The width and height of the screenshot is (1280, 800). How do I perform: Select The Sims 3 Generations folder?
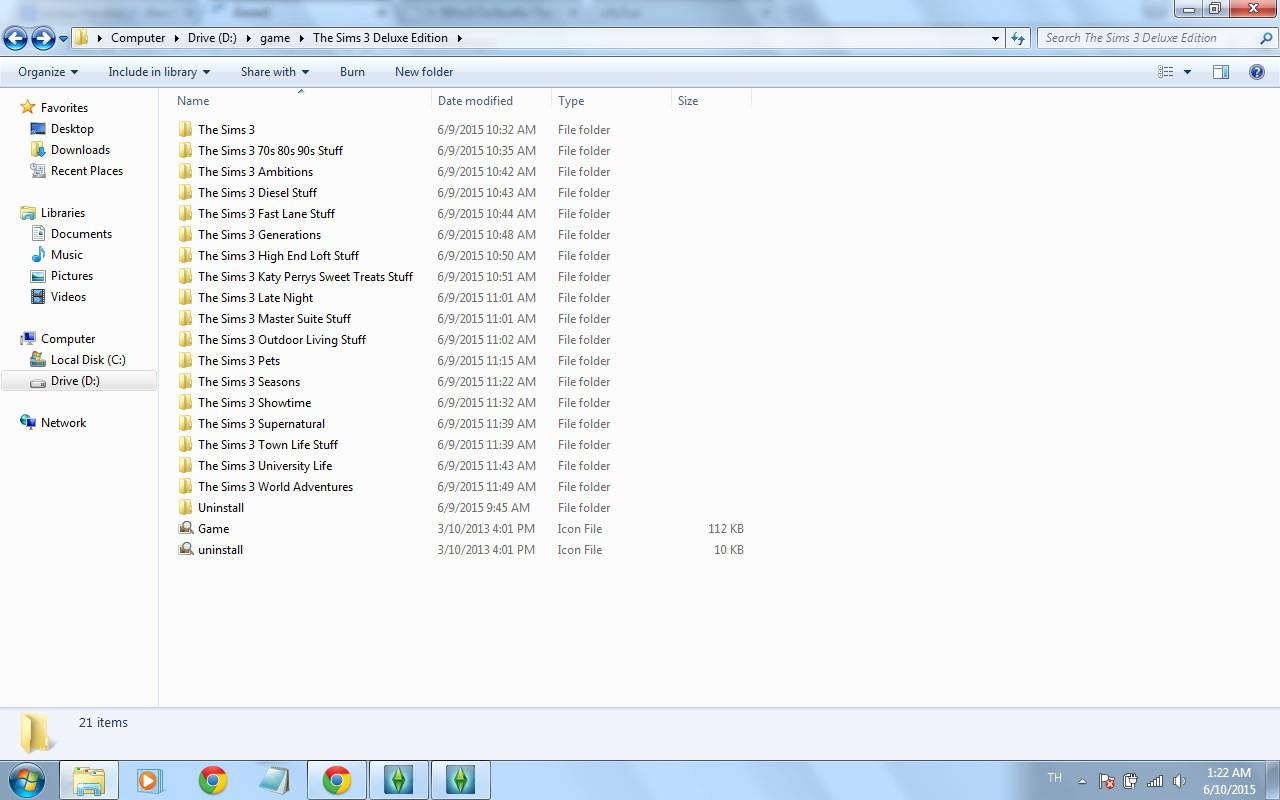(x=259, y=235)
